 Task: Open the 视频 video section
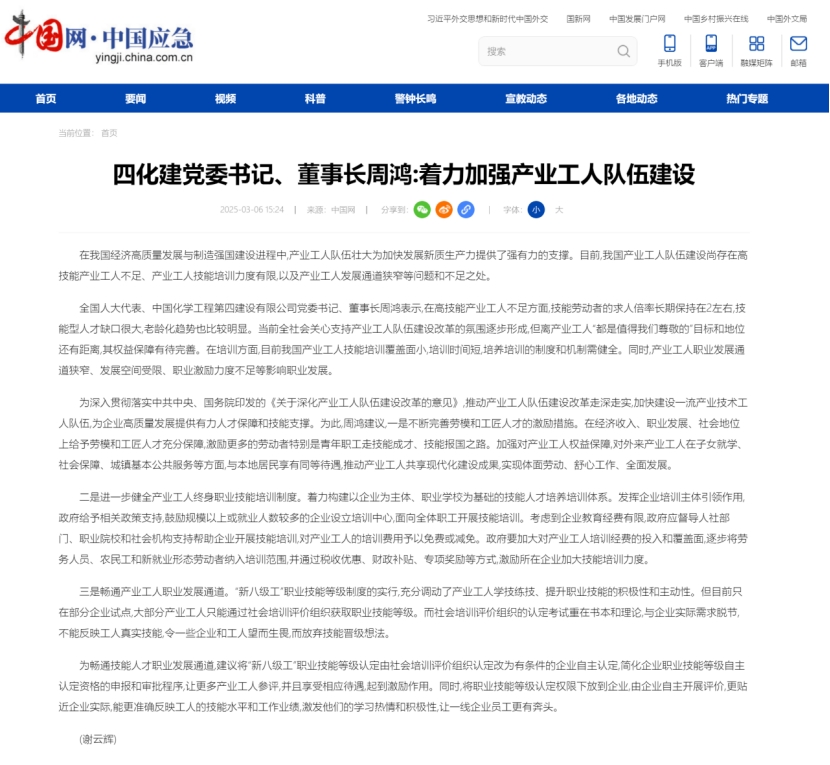tap(225, 98)
